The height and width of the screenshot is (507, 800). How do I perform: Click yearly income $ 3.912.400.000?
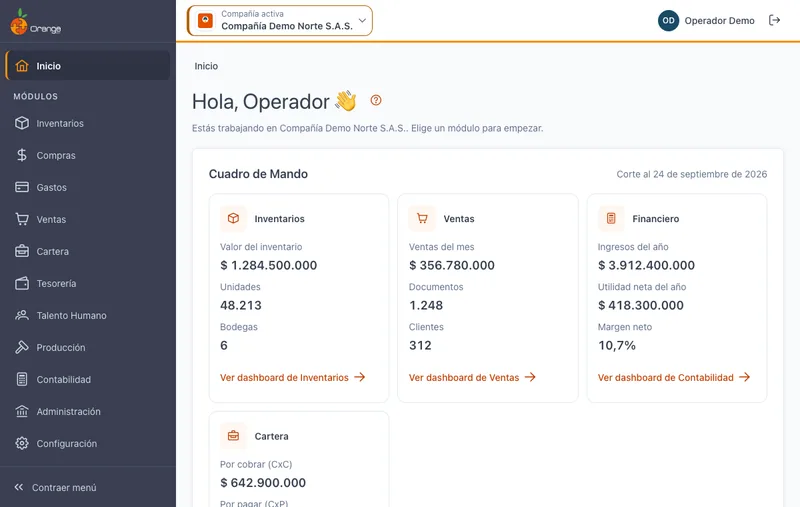[646, 265]
